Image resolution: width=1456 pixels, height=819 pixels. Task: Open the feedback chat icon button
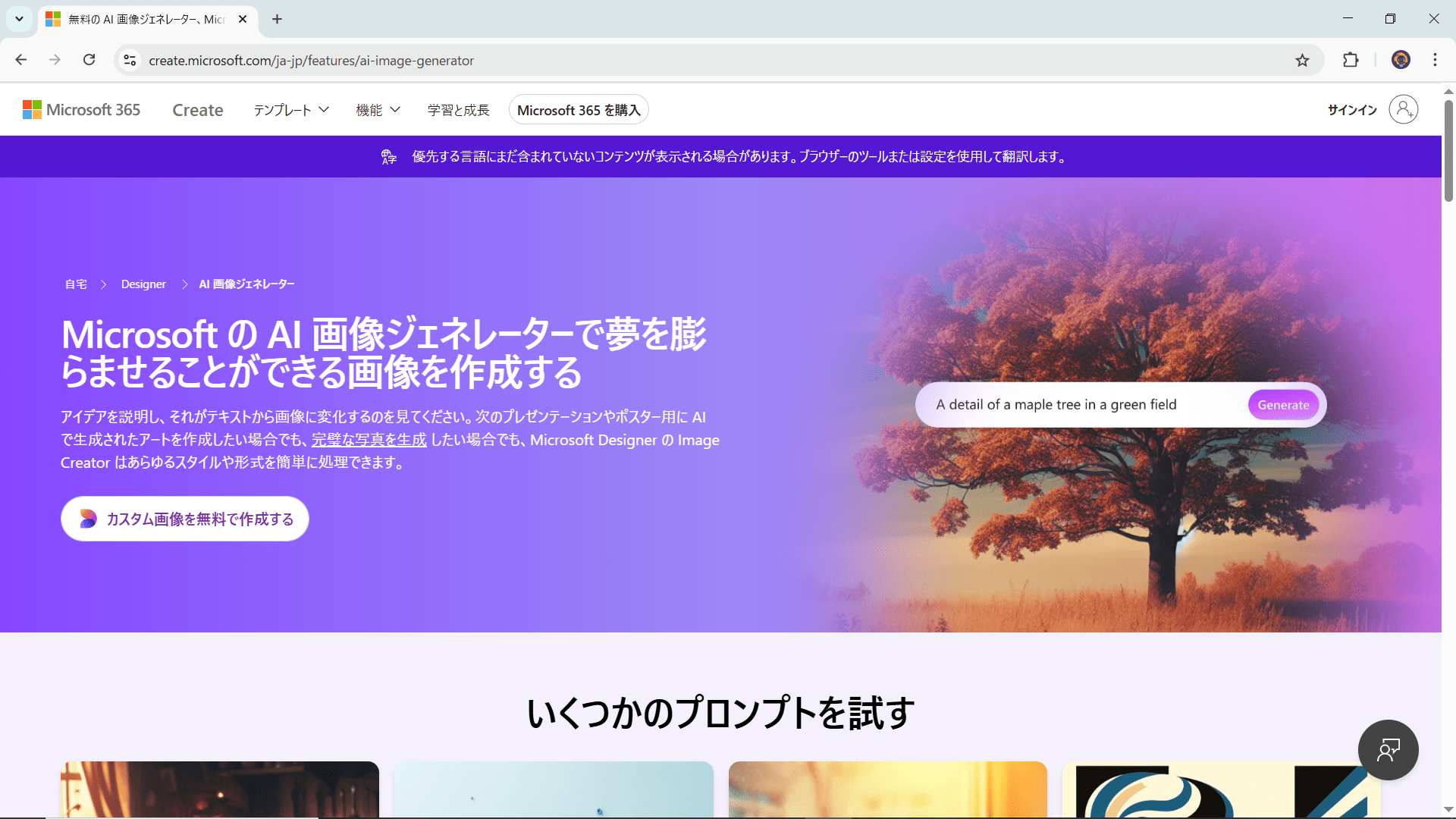[x=1388, y=750]
